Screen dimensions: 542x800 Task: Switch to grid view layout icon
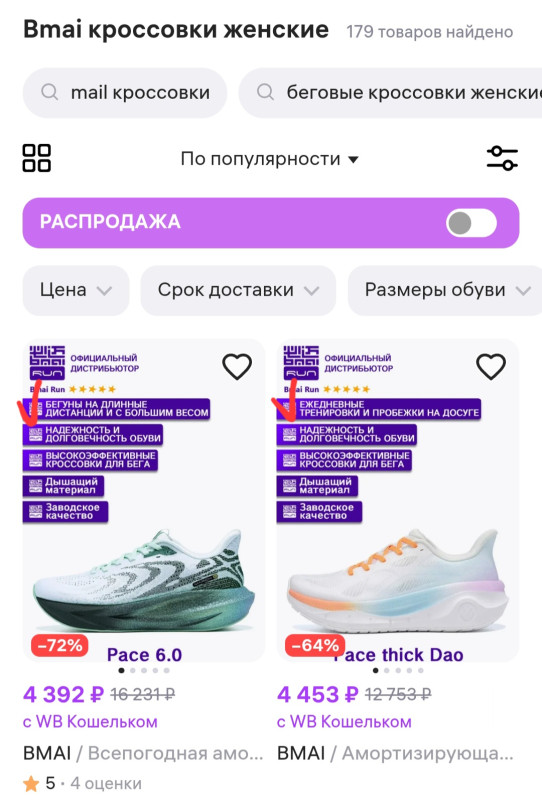(x=37, y=158)
